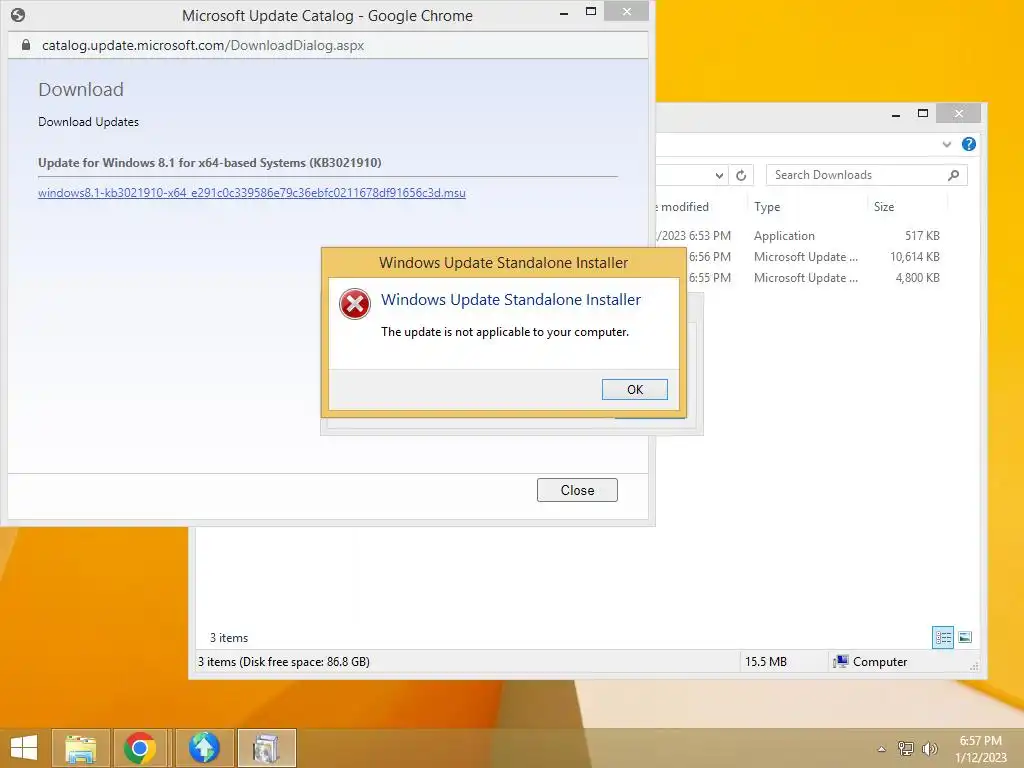
Task: Click the Close button in Download dialog
Action: pos(577,490)
